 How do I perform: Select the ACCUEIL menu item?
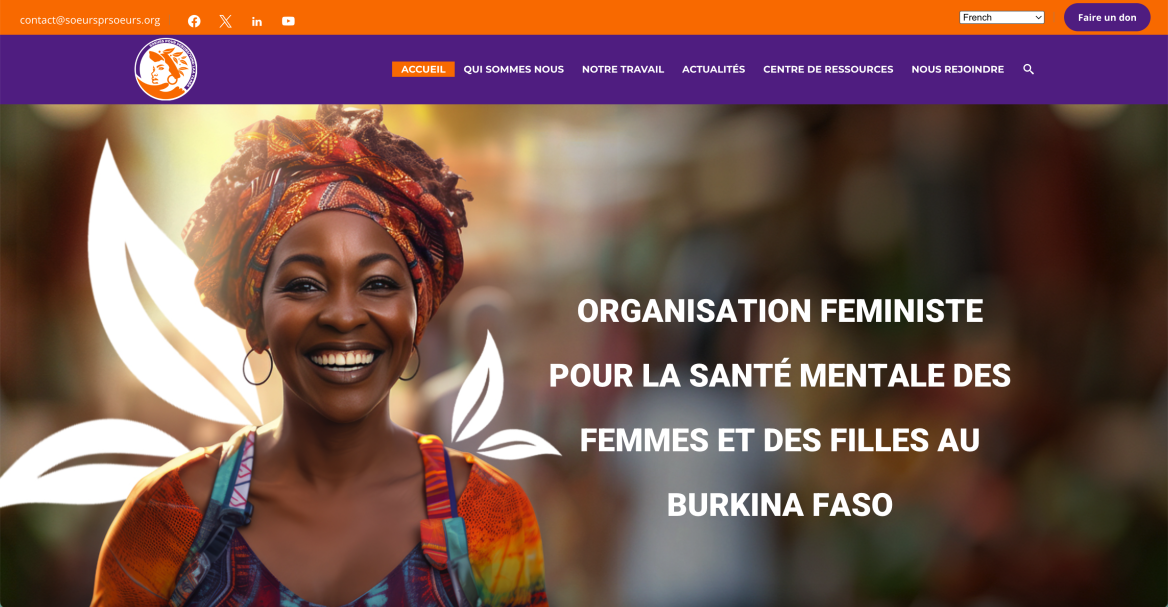pyautogui.click(x=423, y=69)
